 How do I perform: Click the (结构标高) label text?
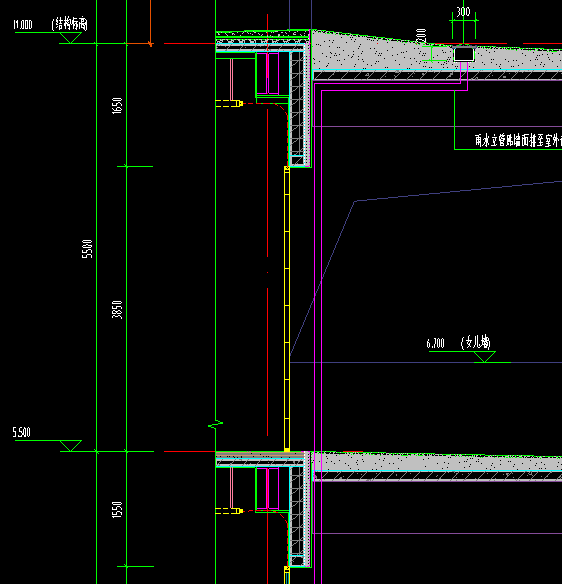pyautogui.click(x=69, y=24)
